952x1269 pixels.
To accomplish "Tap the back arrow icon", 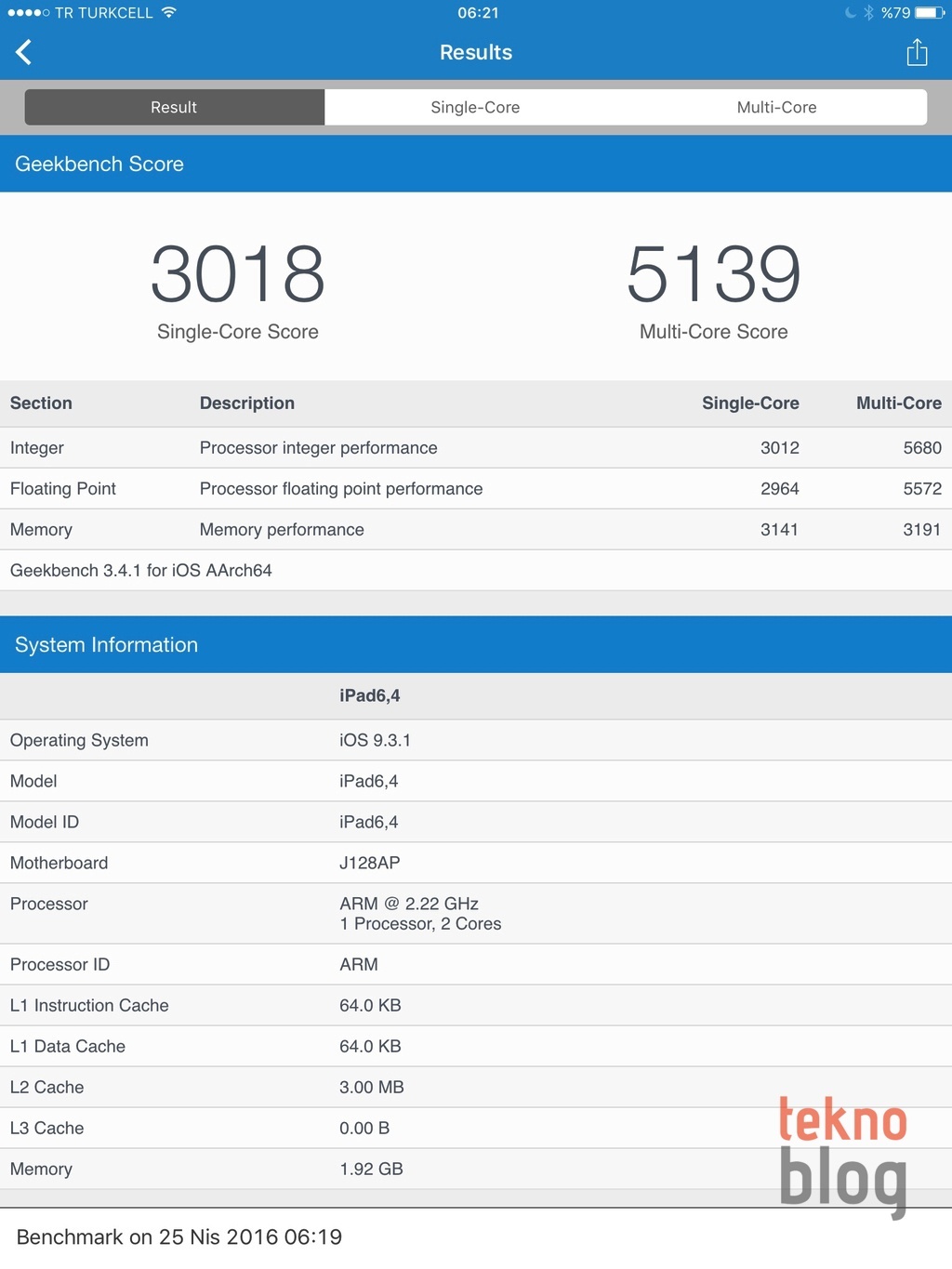I will pyautogui.click(x=24, y=52).
